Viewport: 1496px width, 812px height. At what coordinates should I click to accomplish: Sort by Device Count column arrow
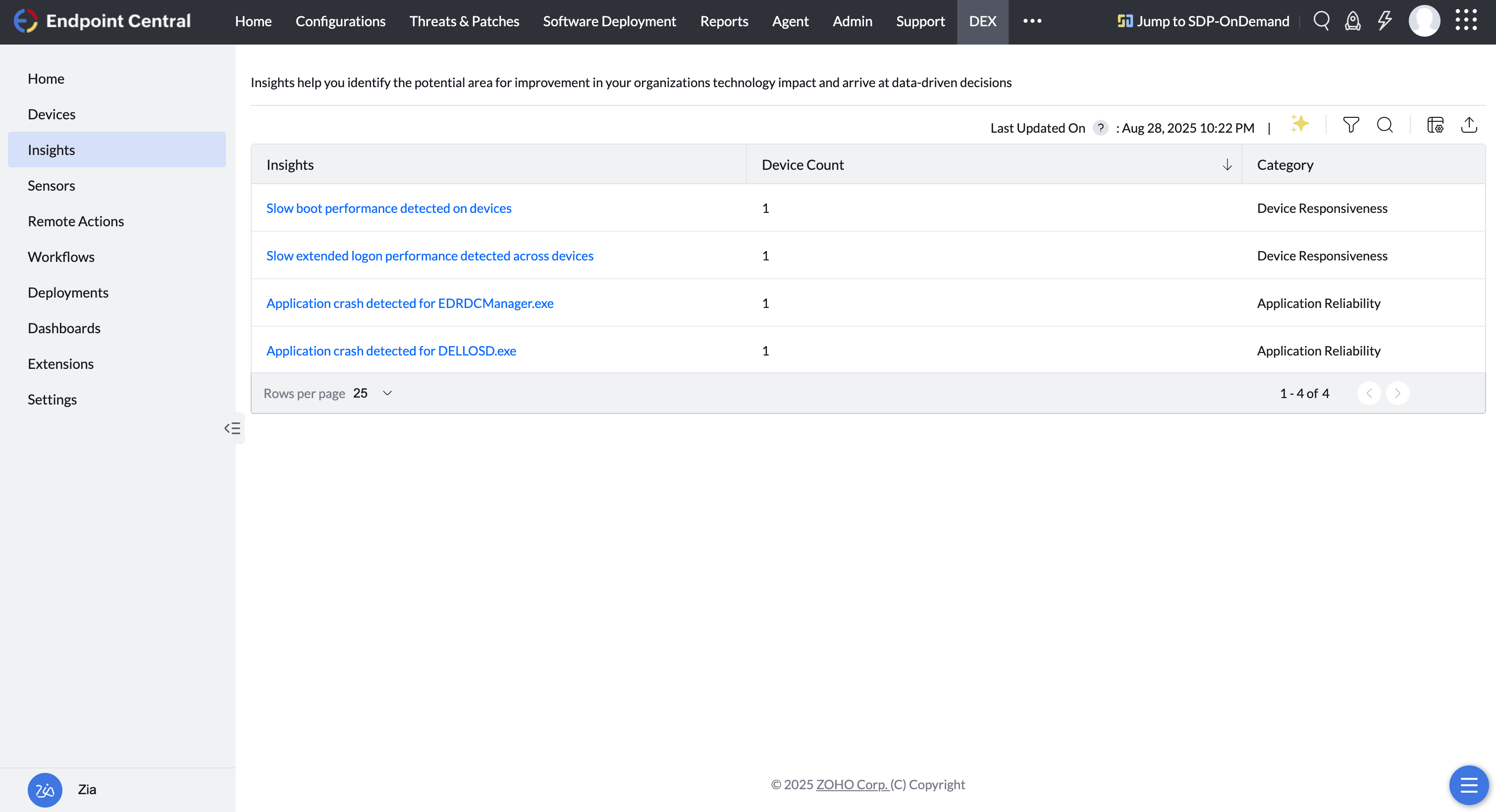click(x=1227, y=165)
